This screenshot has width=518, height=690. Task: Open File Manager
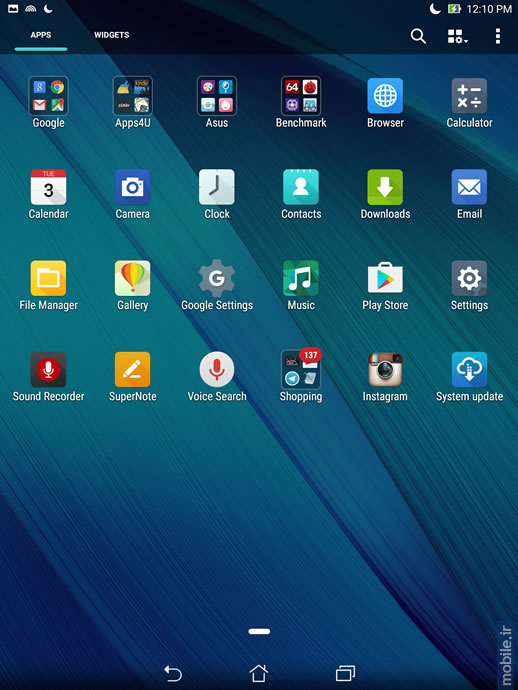click(x=48, y=278)
